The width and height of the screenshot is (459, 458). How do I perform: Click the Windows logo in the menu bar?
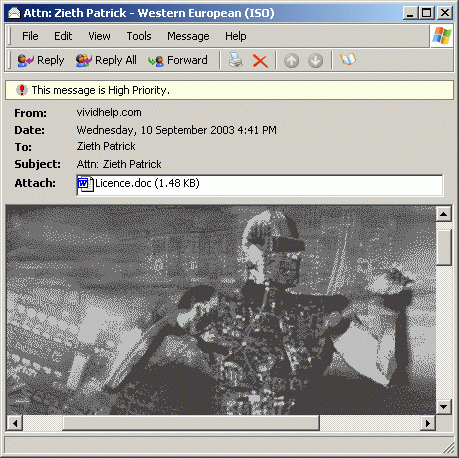442,36
